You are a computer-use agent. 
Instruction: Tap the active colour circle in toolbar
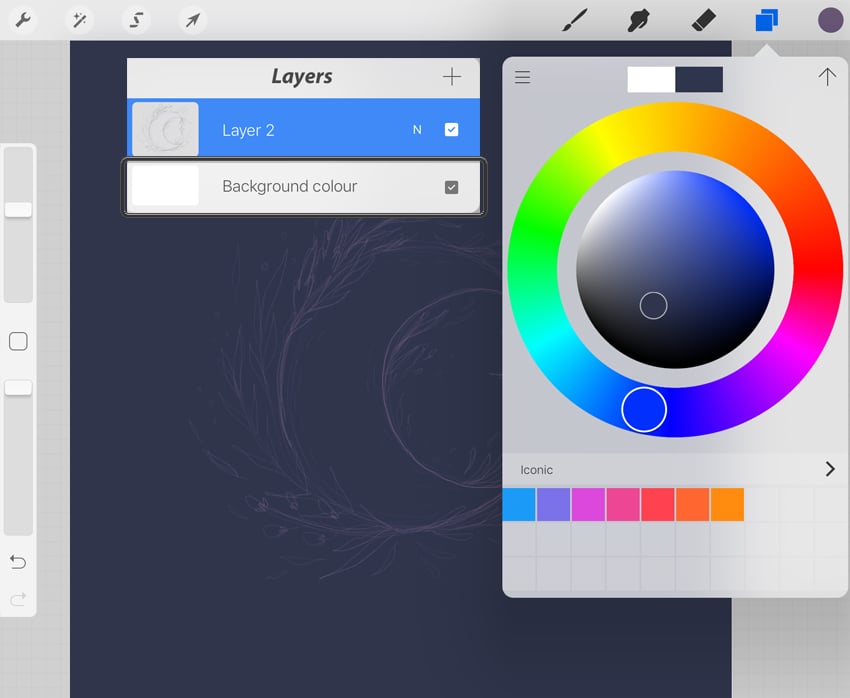click(830, 21)
